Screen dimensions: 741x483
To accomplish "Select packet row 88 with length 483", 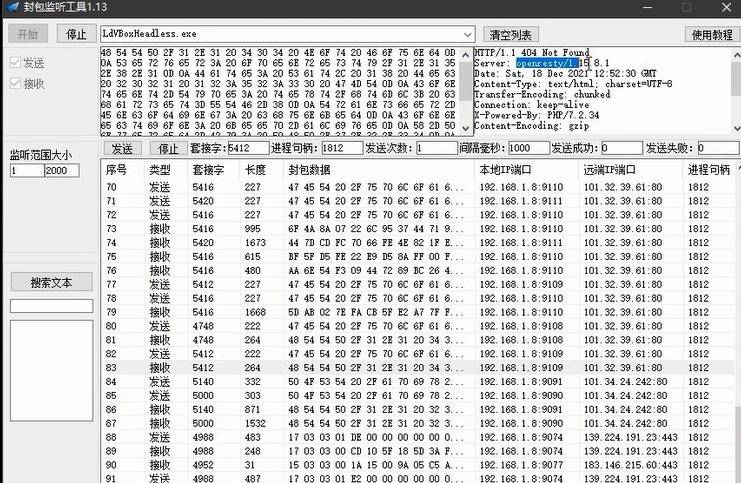I will tap(418, 437).
